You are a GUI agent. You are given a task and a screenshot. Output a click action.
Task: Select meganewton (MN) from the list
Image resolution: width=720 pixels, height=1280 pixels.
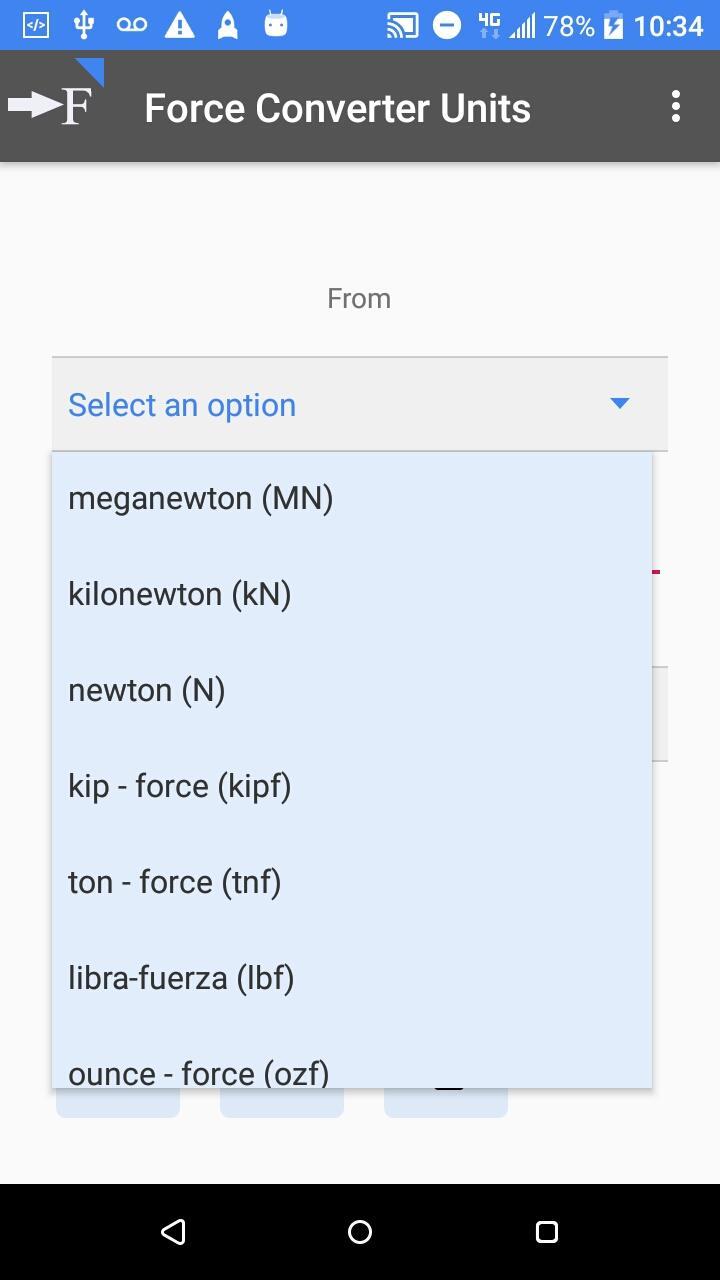point(200,498)
